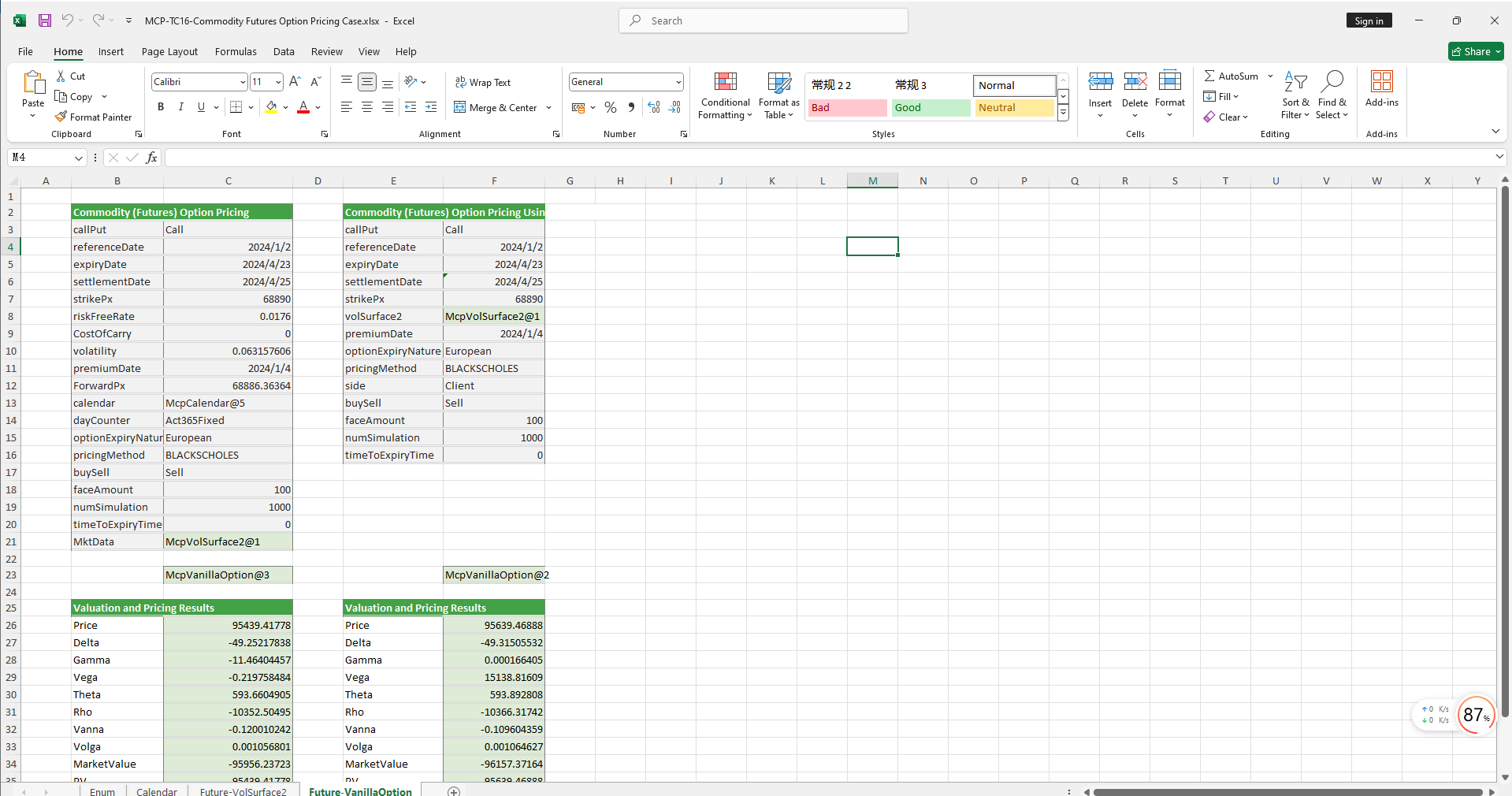
Task: Toggle Wrap Text for the cell
Action: pos(482,82)
